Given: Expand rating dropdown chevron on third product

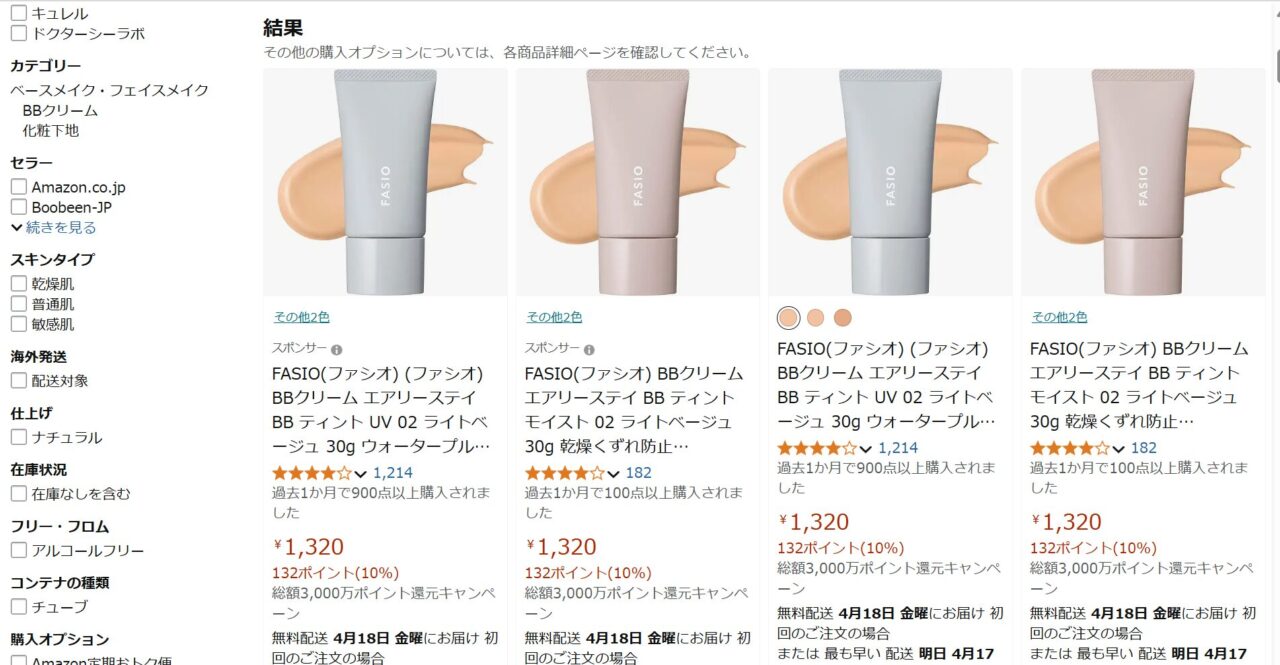Looking at the screenshot, I should pyautogui.click(x=866, y=449).
